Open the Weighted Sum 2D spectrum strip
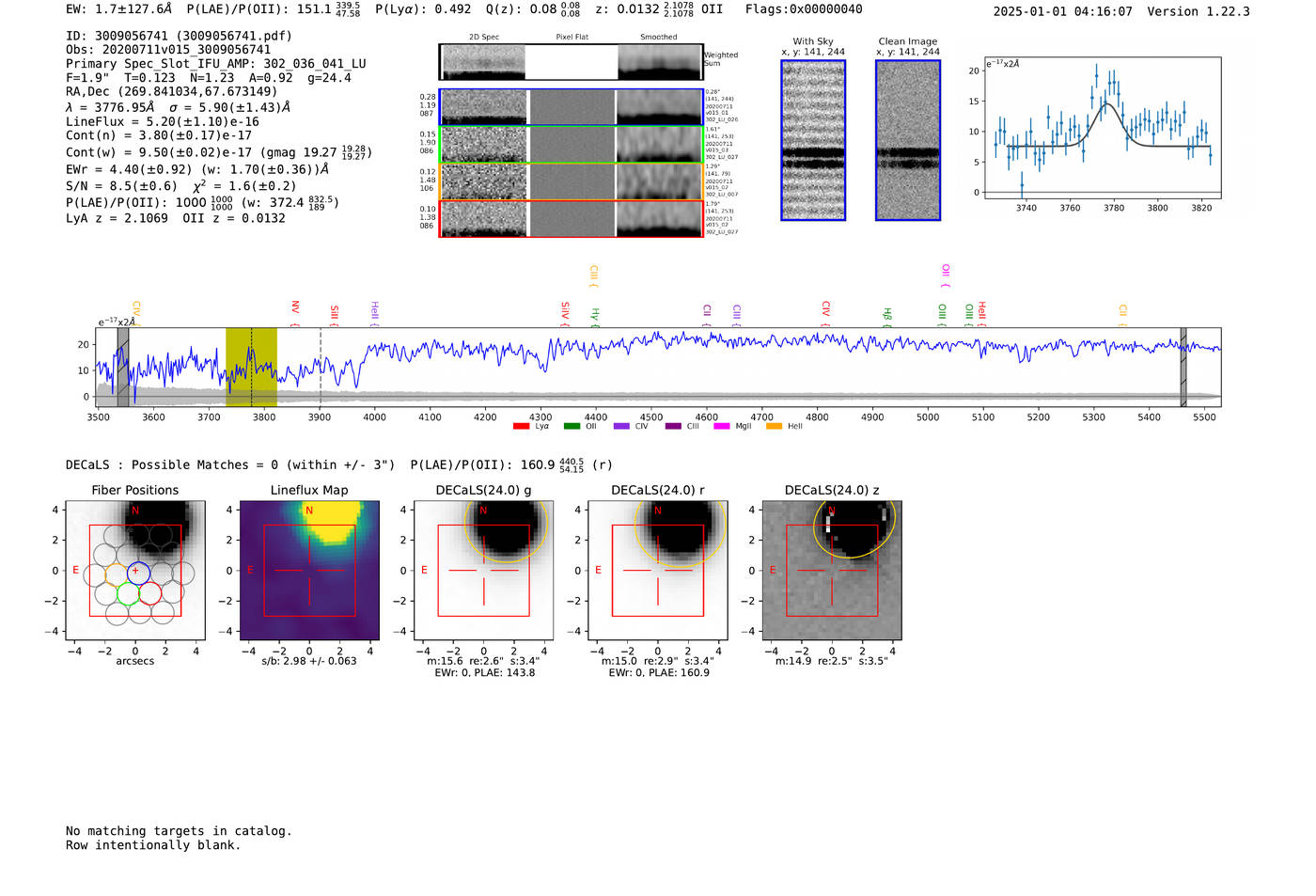Image resolution: width=1316 pixels, height=896 pixels. point(571,62)
